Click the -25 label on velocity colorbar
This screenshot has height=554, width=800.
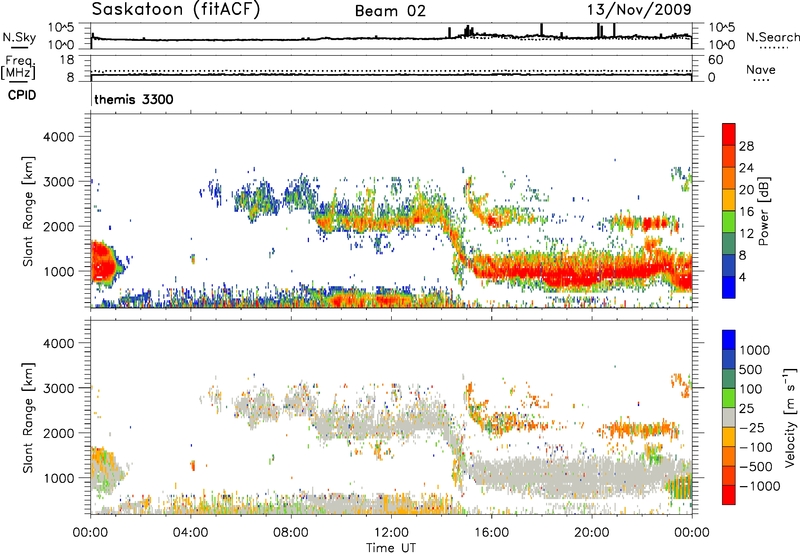click(x=752, y=428)
